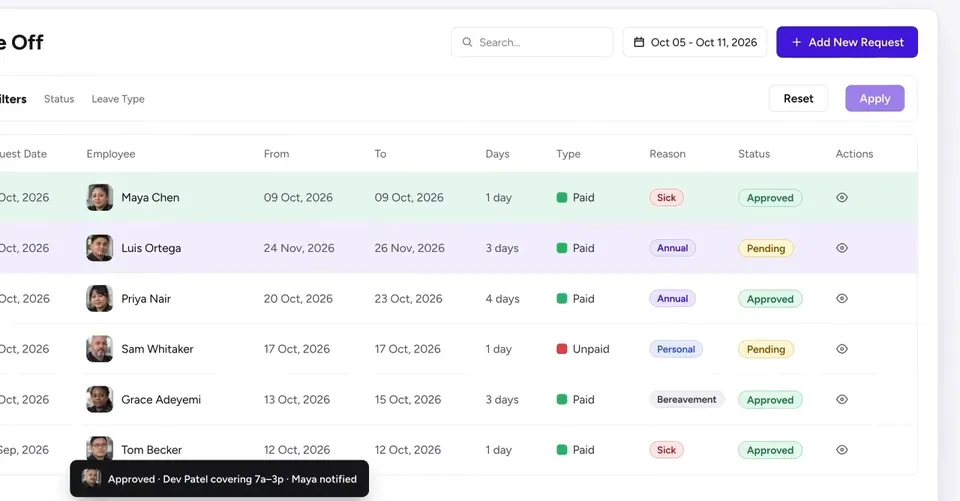This screenshot has width=960, height=501.
Task: Click Sam Whitaker's Personal reason tag
Action: coord(676,349)
